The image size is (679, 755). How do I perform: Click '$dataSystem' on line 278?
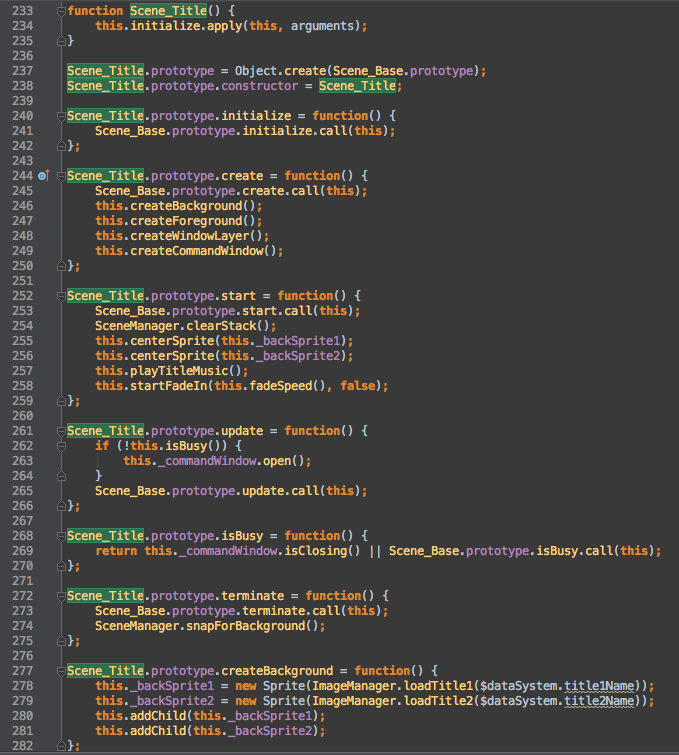519,686
